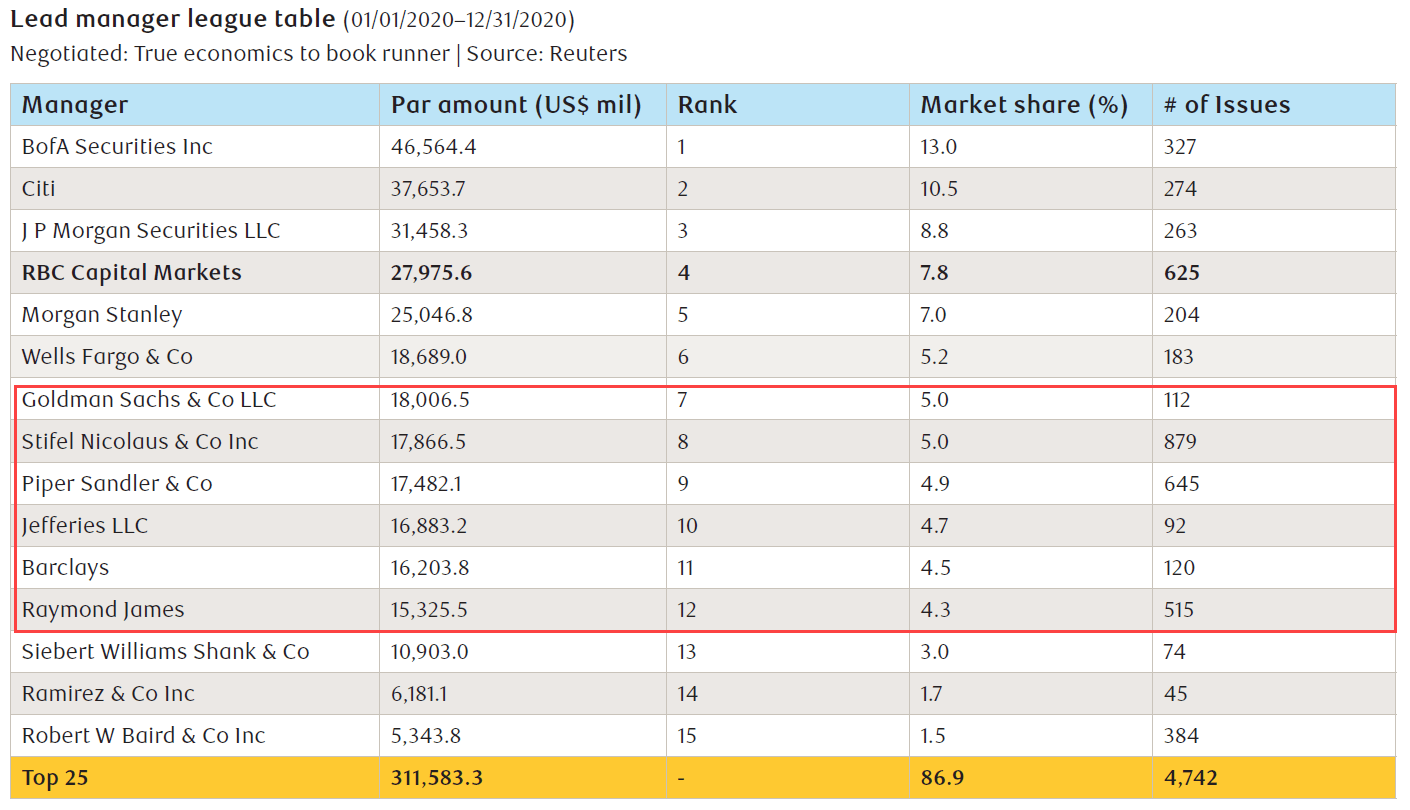Screen dimensions: 1410x810
Task: Click par amount 46,564.4
Action: tap(434, 147)
